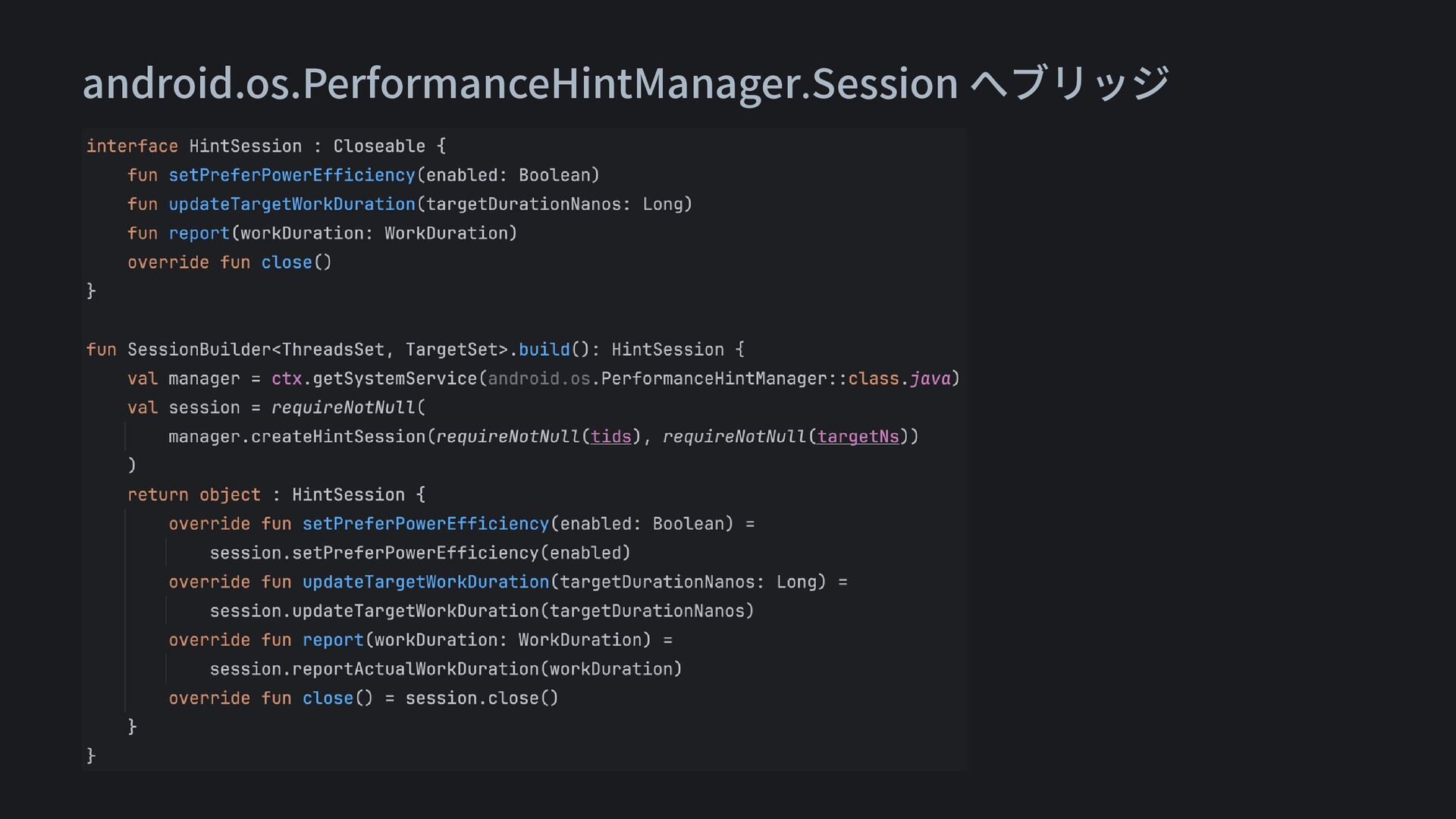Click the ThreadsSet generic type argument
The image size is (1456, 819).
coord(333,350)
